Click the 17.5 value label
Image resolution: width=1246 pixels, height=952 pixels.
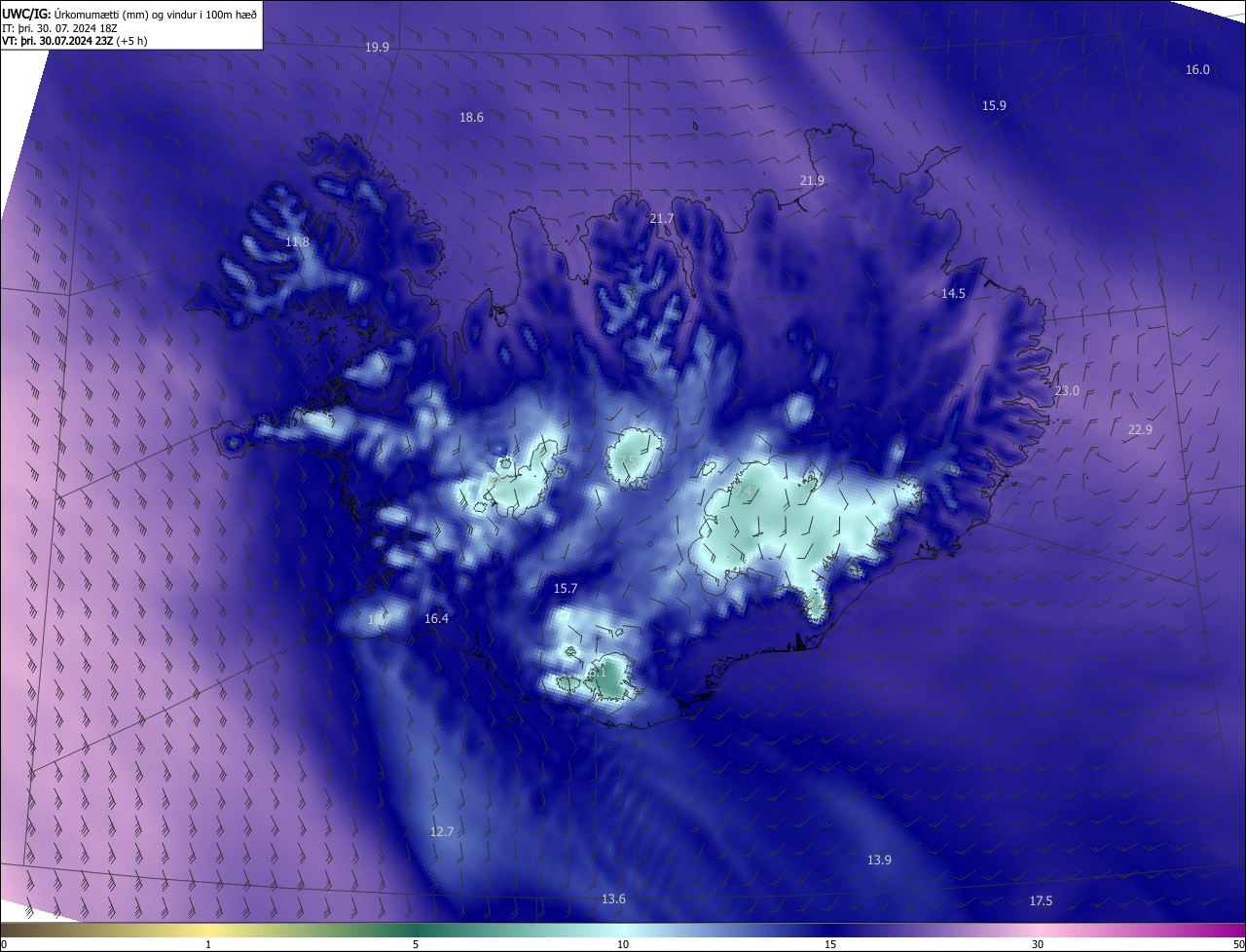tap(1041, 900)
